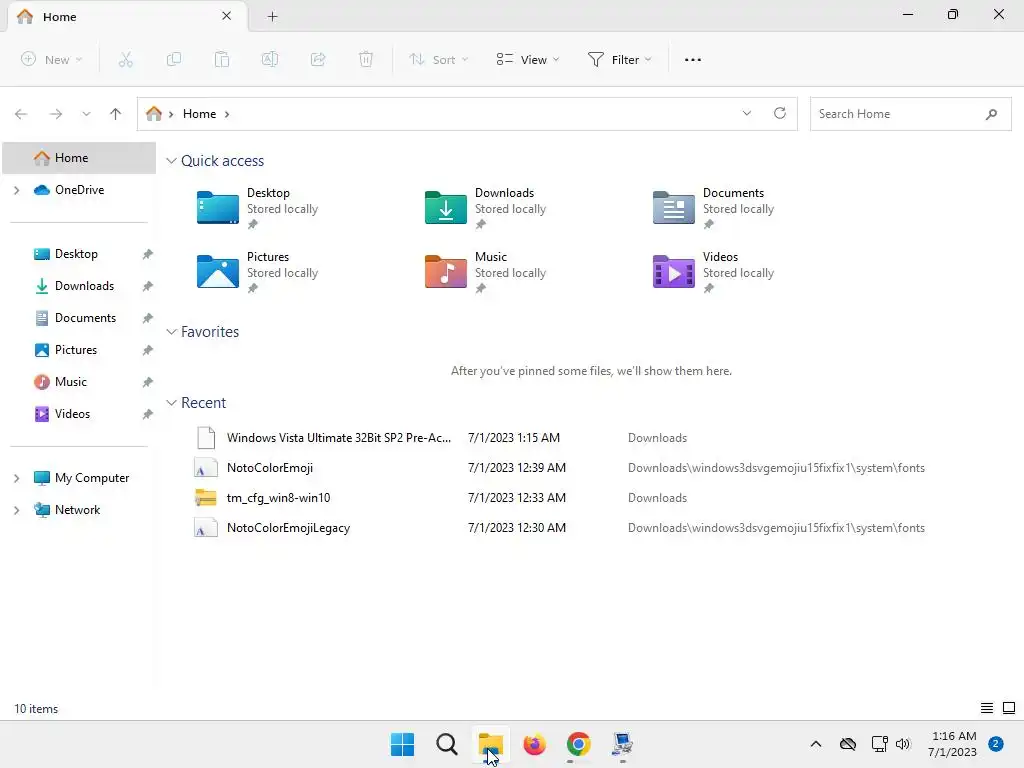Select OneDrive in navigation pane
Image resolution: width=1024 pixels, height=768 pixels.
[79, 190]
